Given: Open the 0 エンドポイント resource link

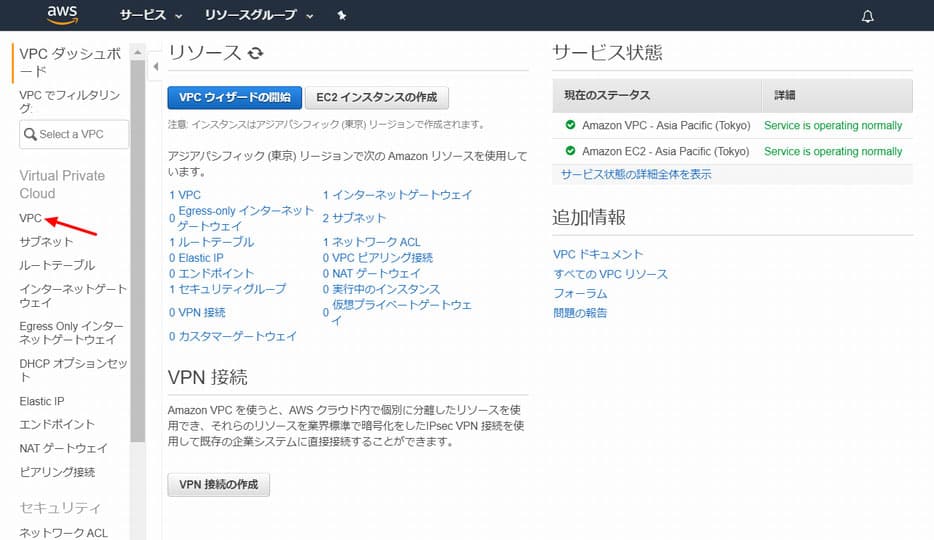Looking at the screenshot, I should click(211, 273).
